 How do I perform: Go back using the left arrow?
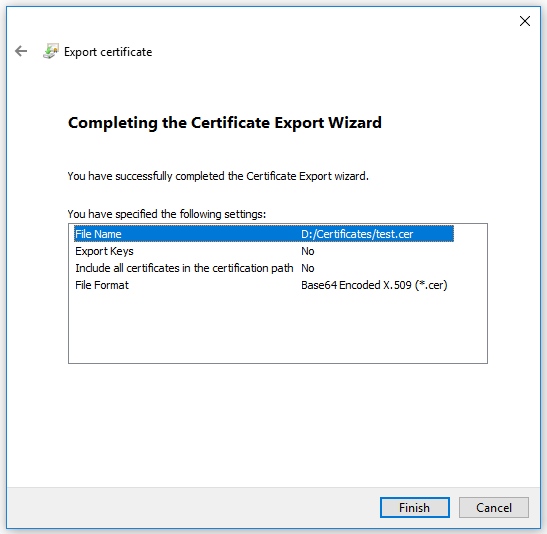tap(21, 51)
